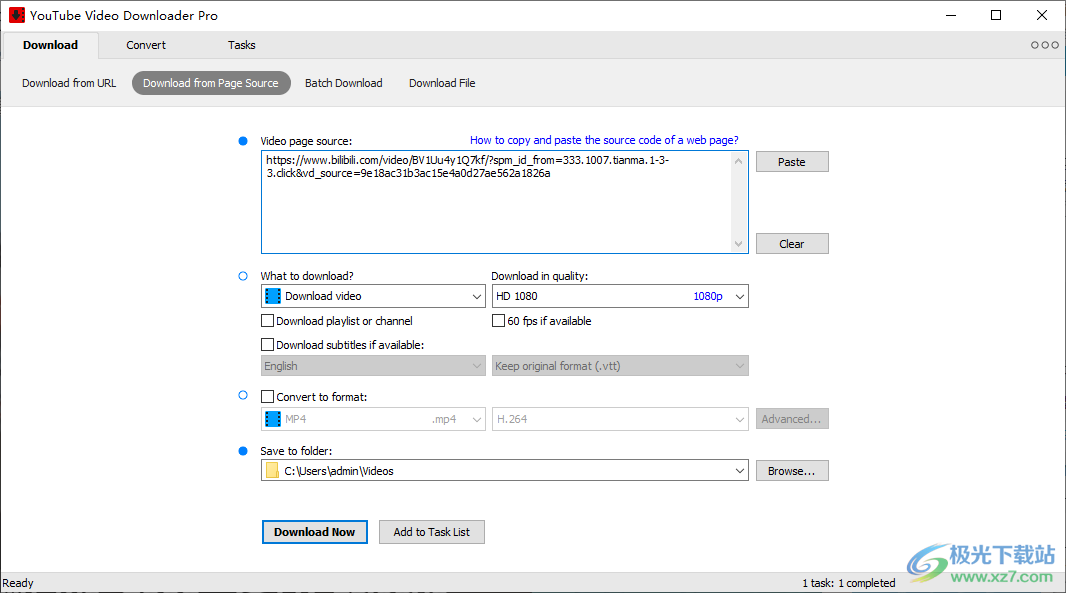Open the three-dots options menu
Image resolution: width=1066 pixels, height=593 pixels.
coord(1044,45)
